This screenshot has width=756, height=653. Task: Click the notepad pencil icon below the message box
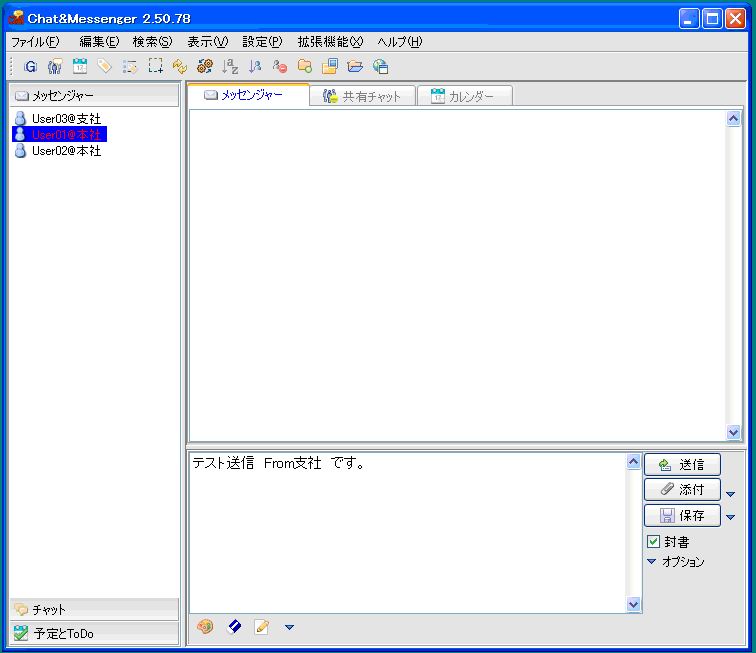coord(262,627)
